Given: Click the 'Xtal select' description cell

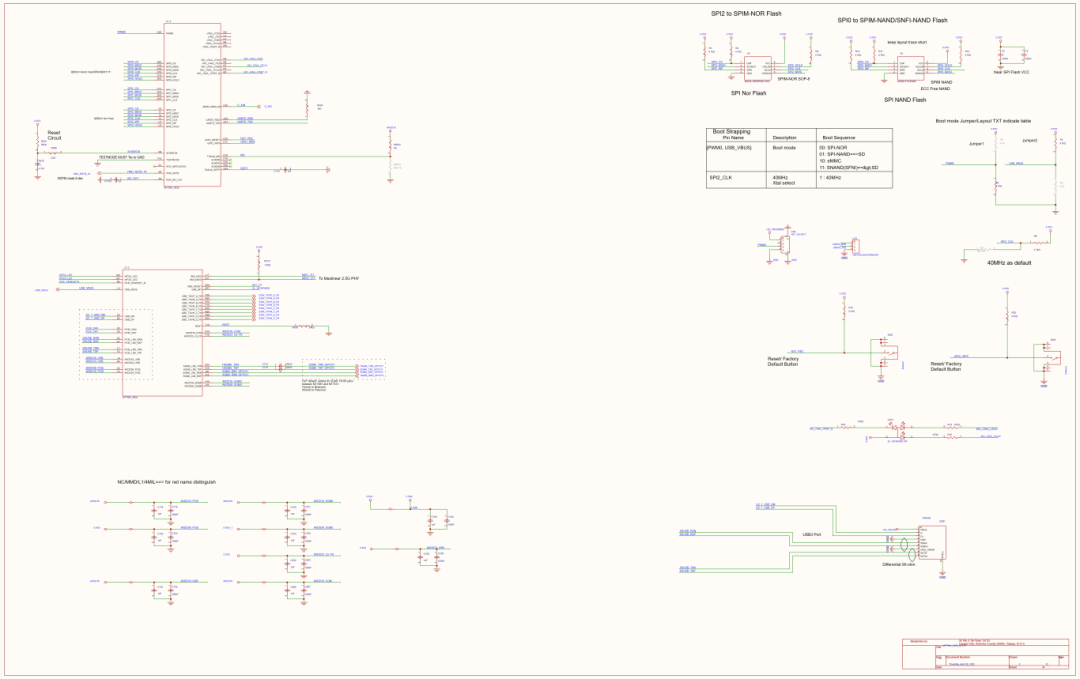Looking at the screenshot, I should (x=784, y=183).
